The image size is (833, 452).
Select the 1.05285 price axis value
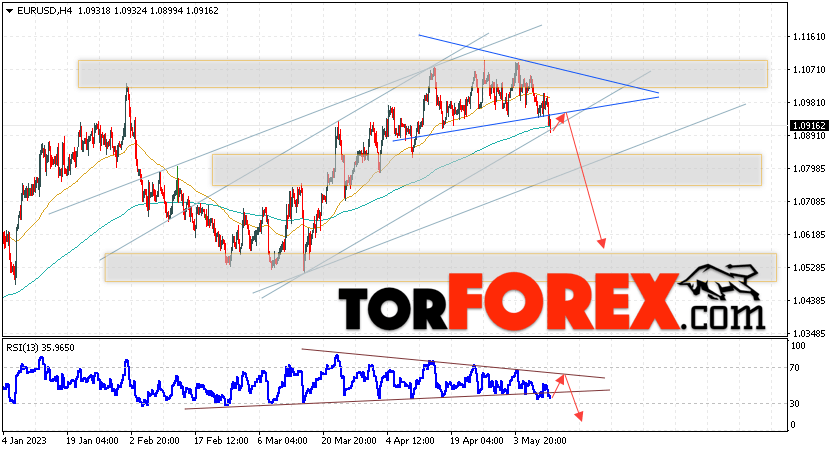coord(809,267)
